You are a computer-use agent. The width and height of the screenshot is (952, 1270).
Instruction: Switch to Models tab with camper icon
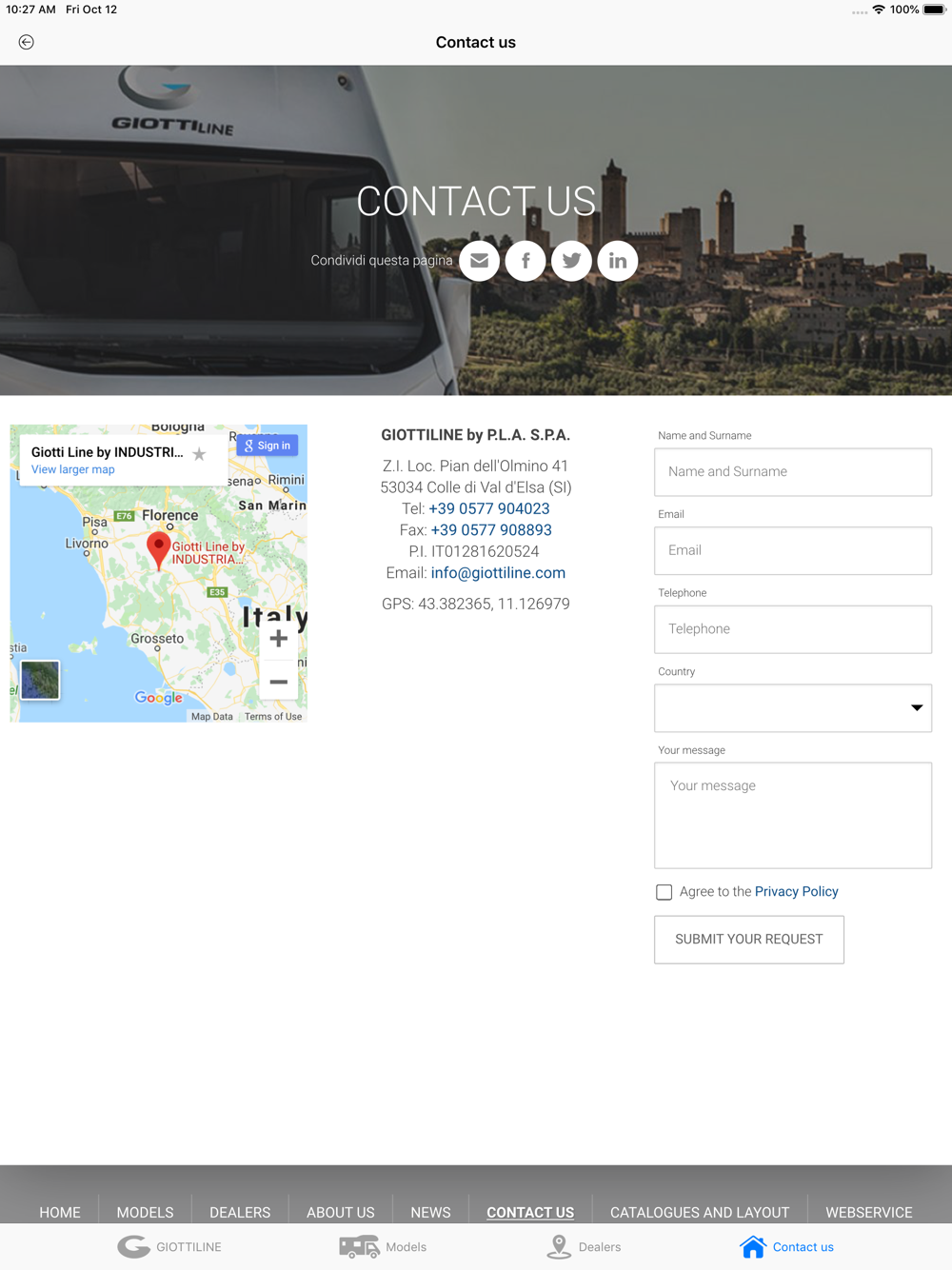pyautogui.click(x=383, y=1247)
